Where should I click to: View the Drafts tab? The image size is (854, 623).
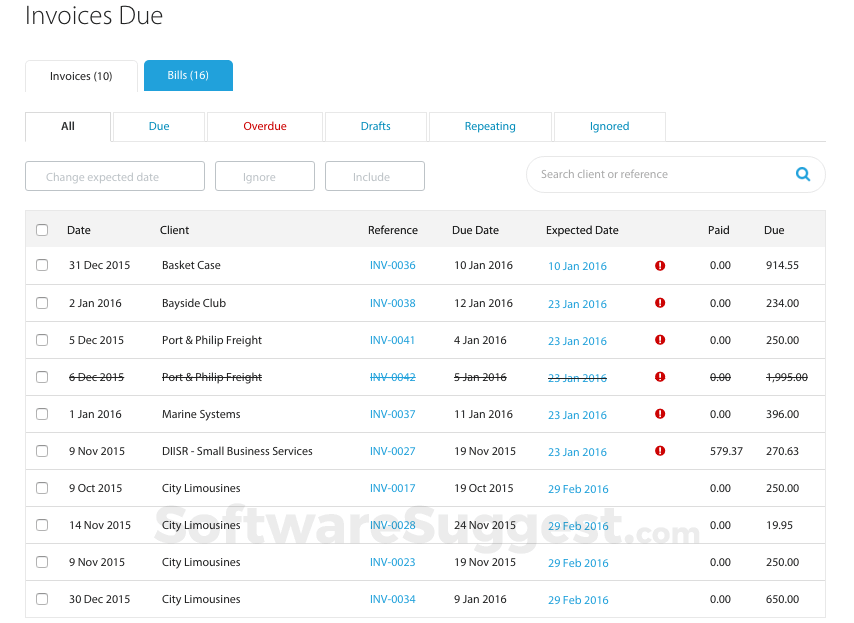coord(374,126)
